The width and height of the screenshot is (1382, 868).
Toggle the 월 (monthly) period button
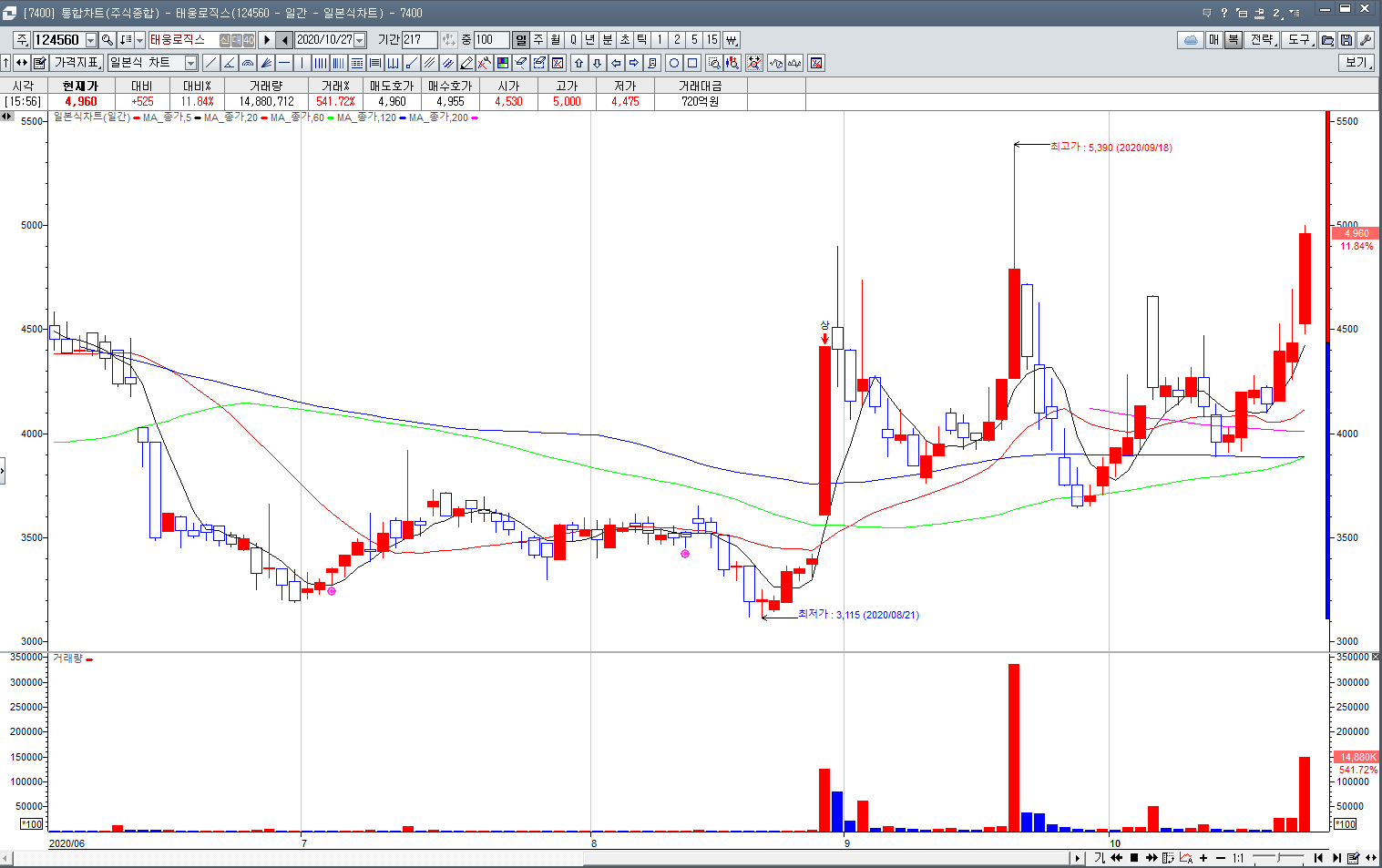click(x=555, y=40)
